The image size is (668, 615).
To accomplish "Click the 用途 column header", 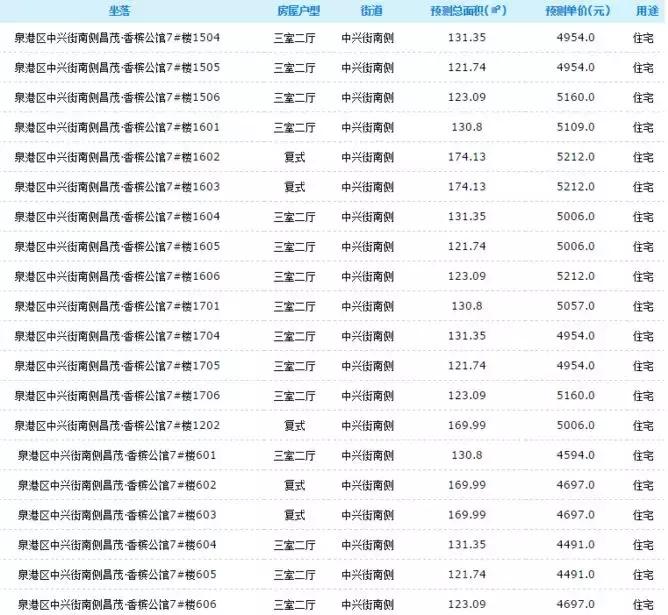I will (x=648, y=11).
